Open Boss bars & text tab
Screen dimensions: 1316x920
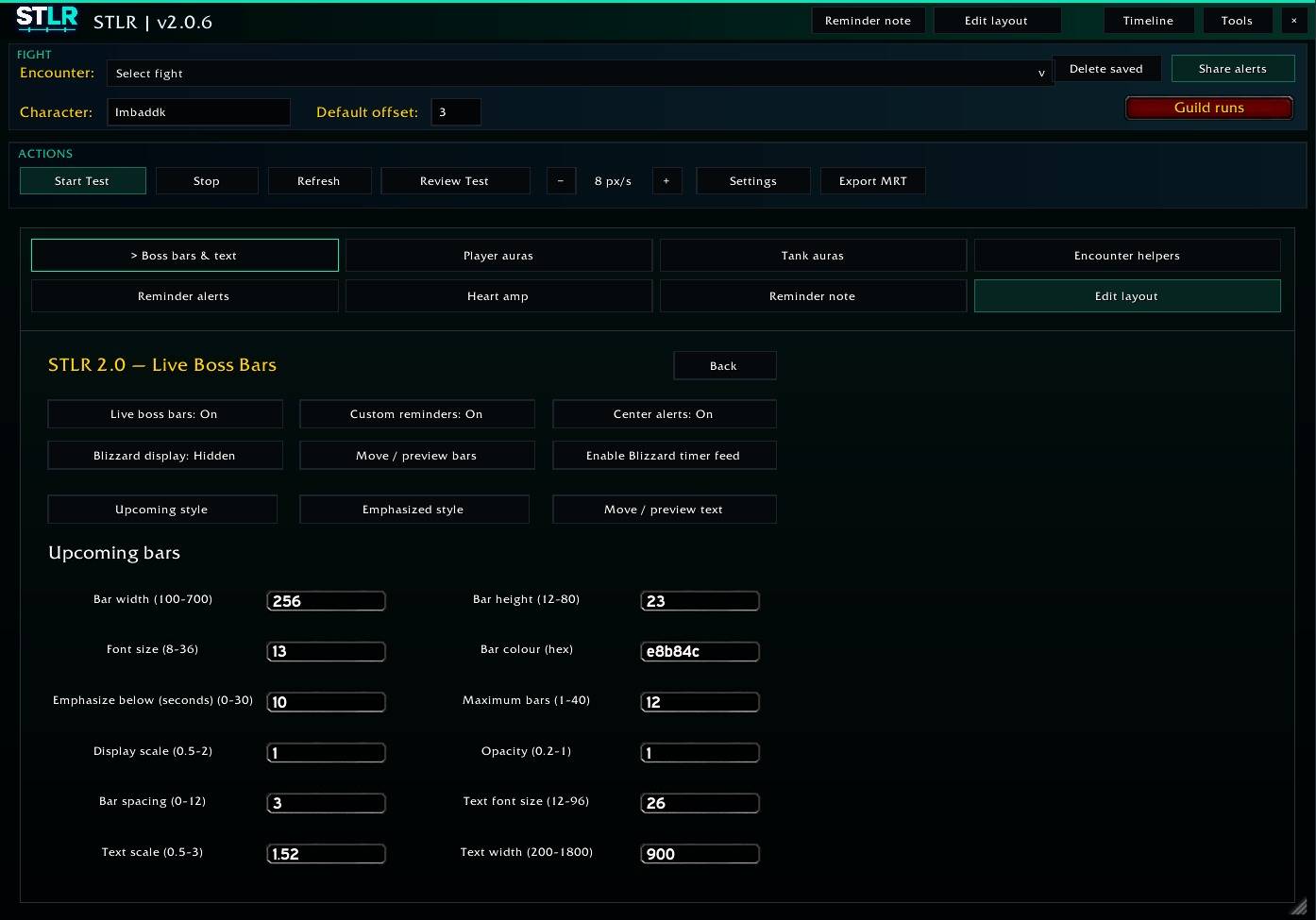(x=184, y=256)
